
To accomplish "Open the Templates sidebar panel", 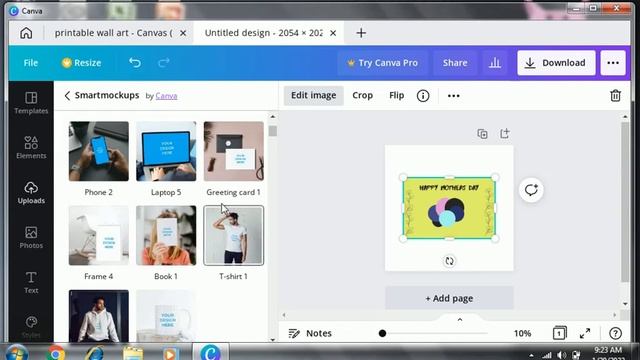I will pyautogui.click(x=31, y=103).
